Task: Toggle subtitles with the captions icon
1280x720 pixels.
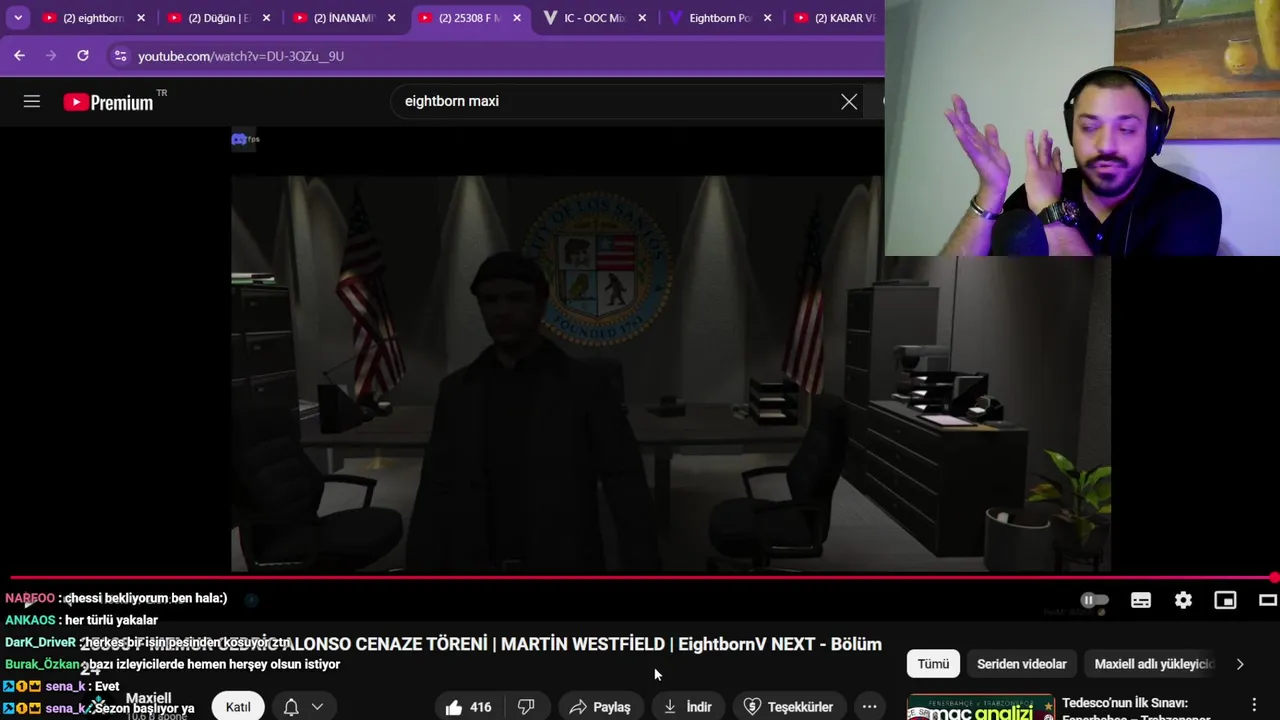Action: pos(1141,600)
